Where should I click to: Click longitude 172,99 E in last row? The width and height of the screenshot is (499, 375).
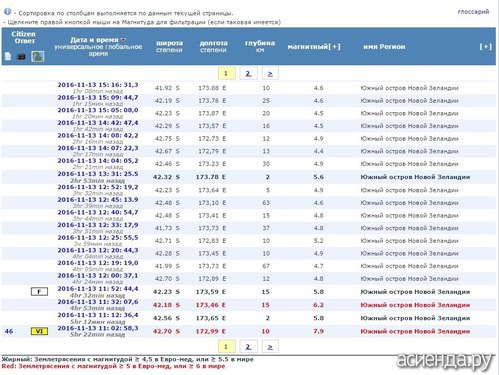tap(211, 332)
